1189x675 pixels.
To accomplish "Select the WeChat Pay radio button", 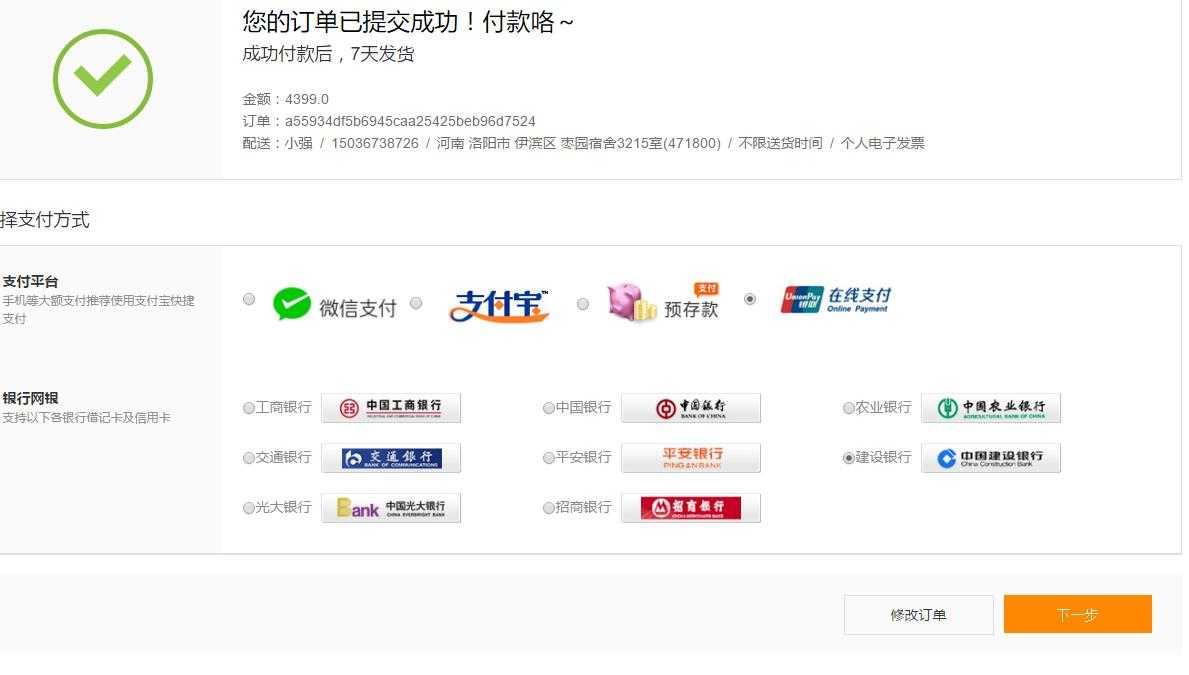I will coord(249,300).
